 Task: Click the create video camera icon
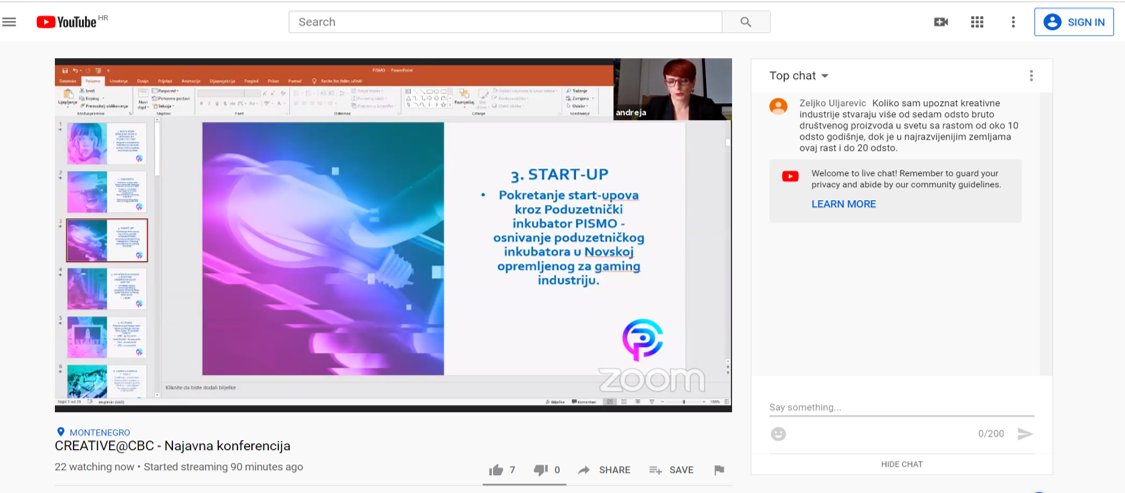[941, 22]
